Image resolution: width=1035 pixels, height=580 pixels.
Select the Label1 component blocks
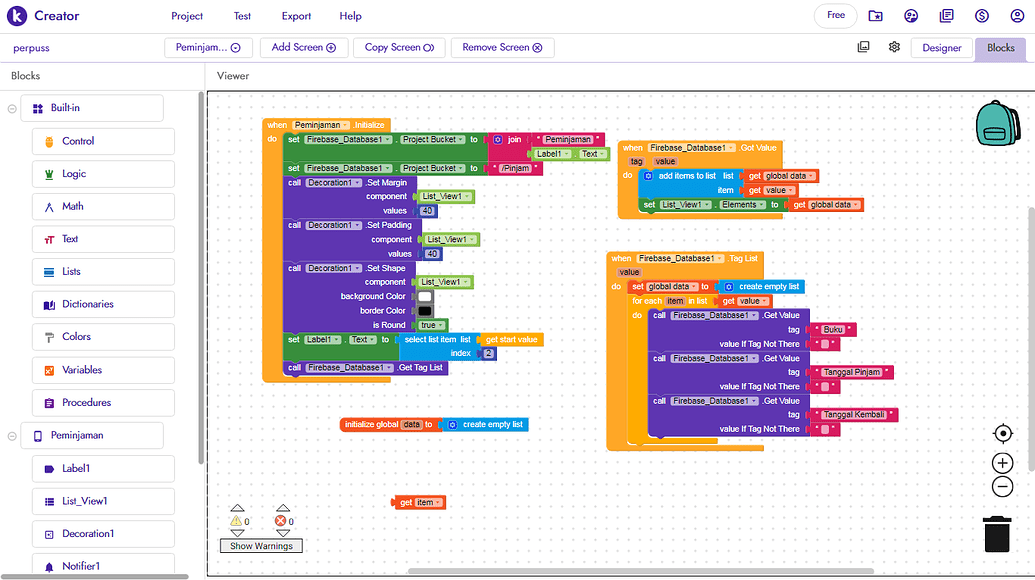pos(103,468)
